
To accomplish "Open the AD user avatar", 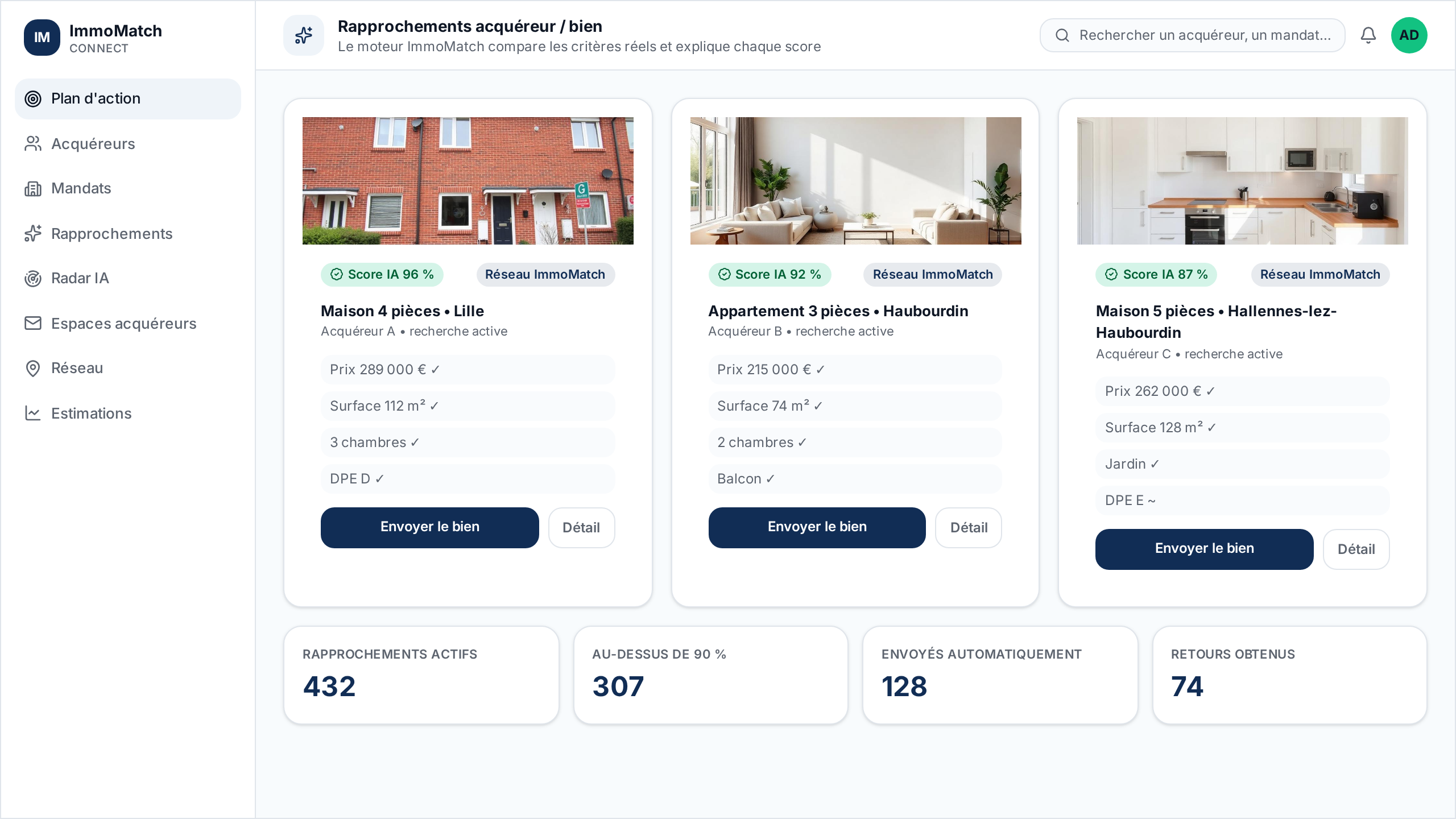I will 1409,35.
